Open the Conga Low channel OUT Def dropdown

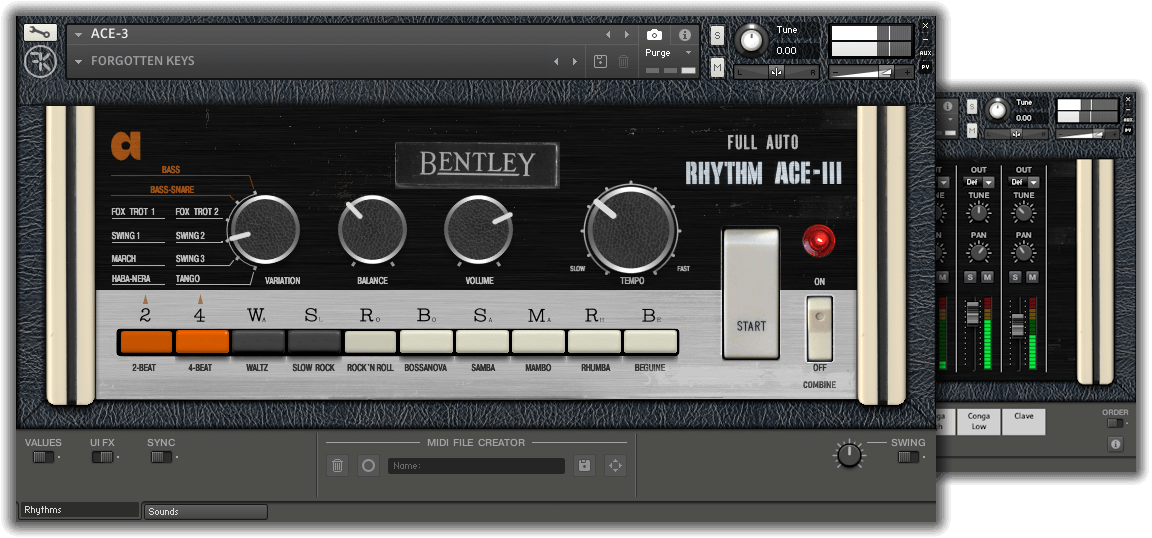979,182
